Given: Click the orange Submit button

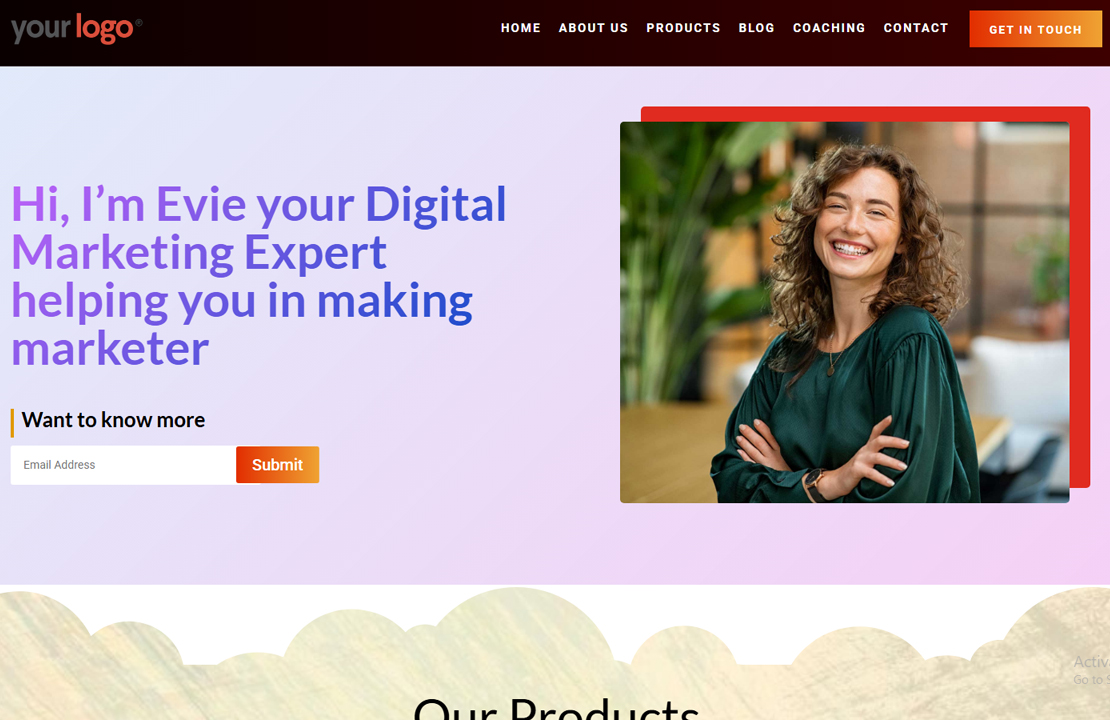Looking at the screenshot, I should (278, 464).
